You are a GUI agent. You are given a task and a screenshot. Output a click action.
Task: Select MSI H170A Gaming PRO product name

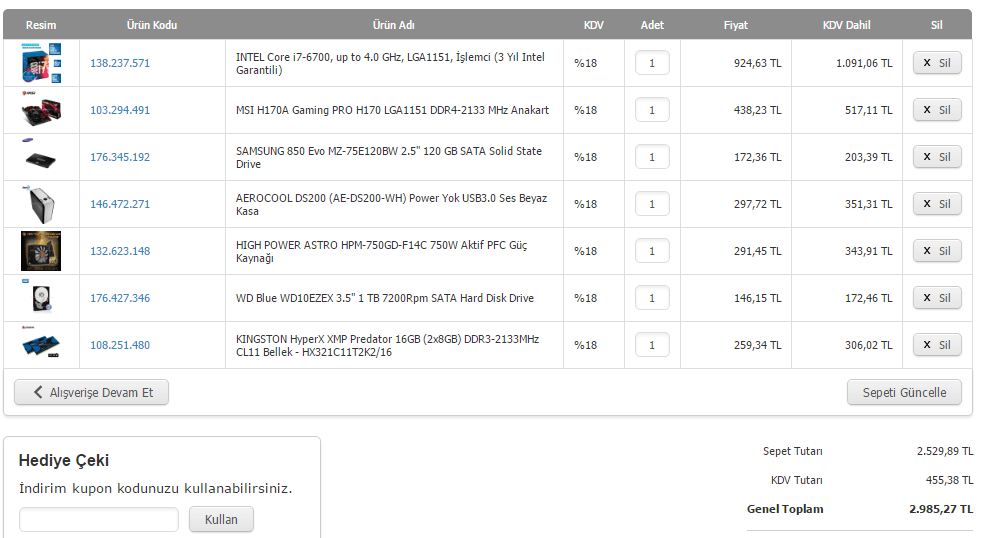[392, 110]
